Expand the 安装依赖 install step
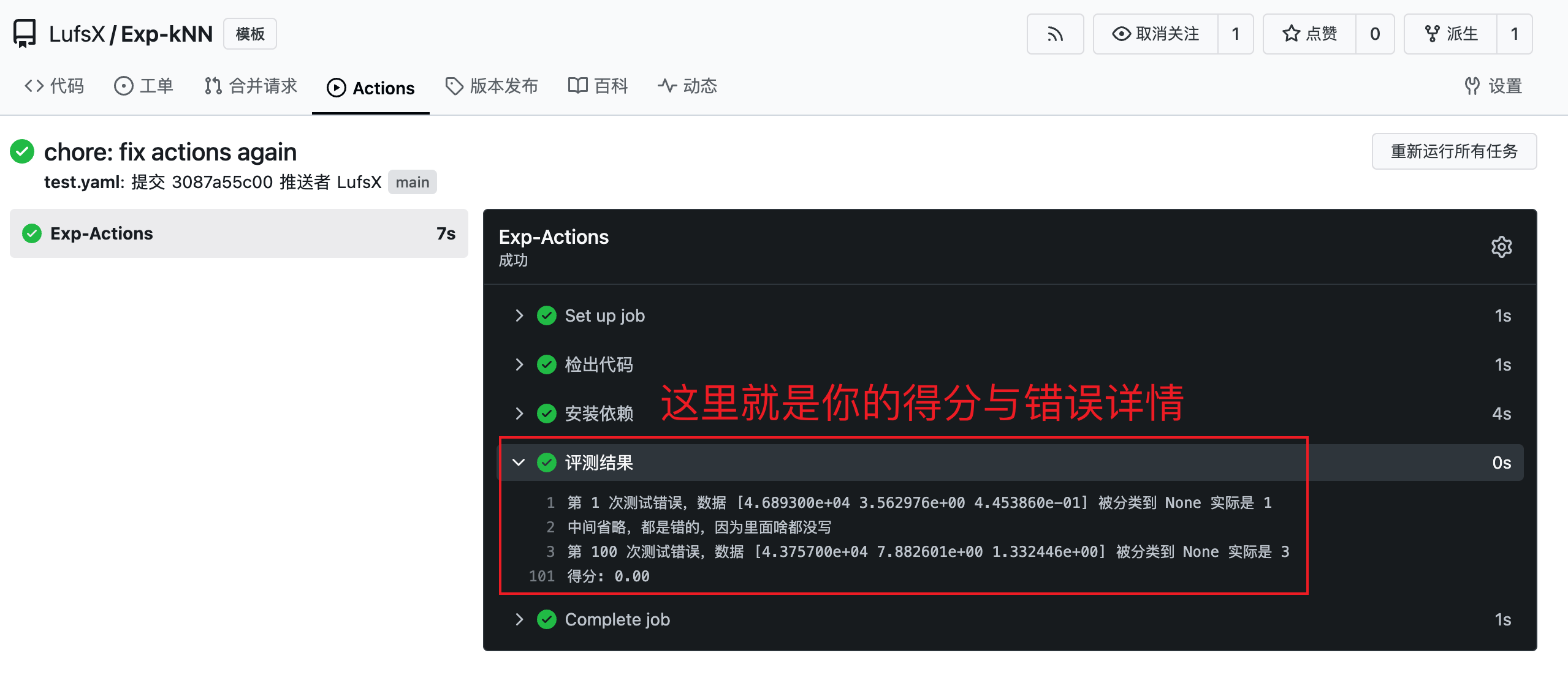Viewport: 1568px width, 680px height. point(1010,414)
